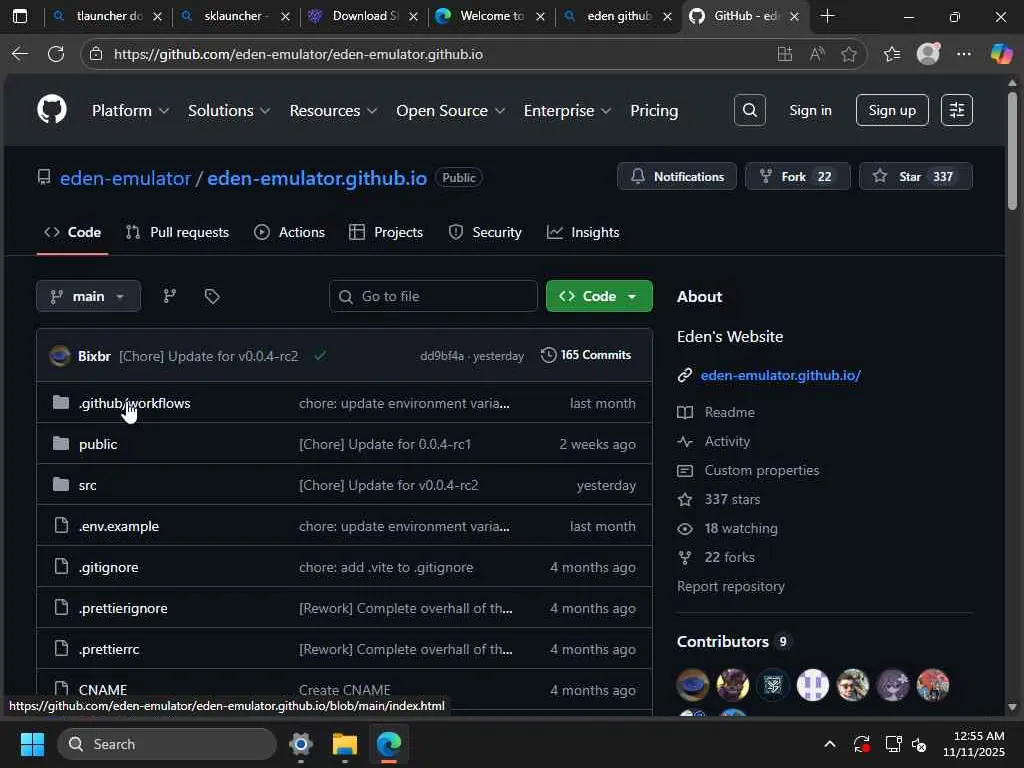Open File Explorer from the taskbar

point(345,744)
